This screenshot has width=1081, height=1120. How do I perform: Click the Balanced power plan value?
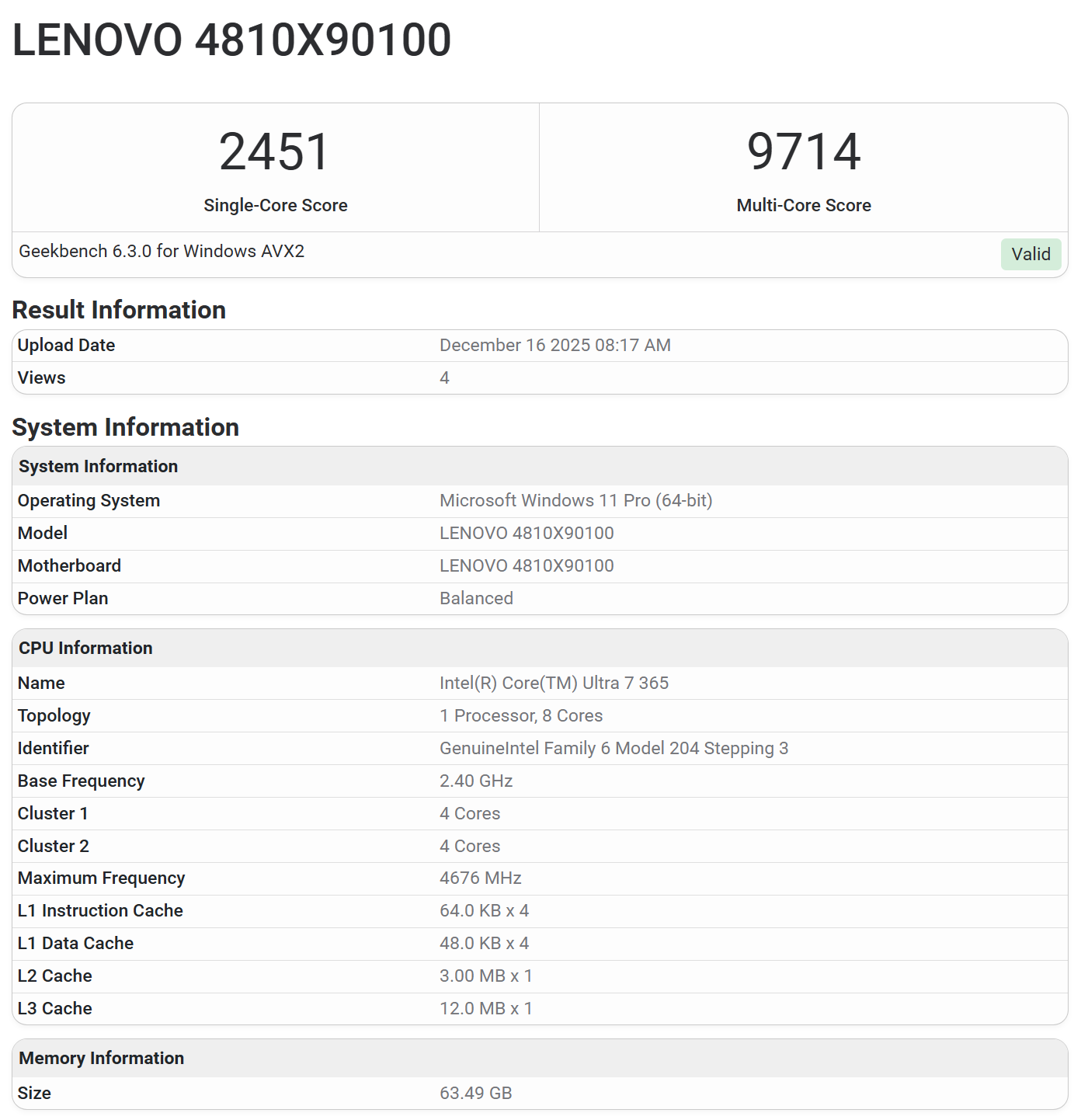476,599
